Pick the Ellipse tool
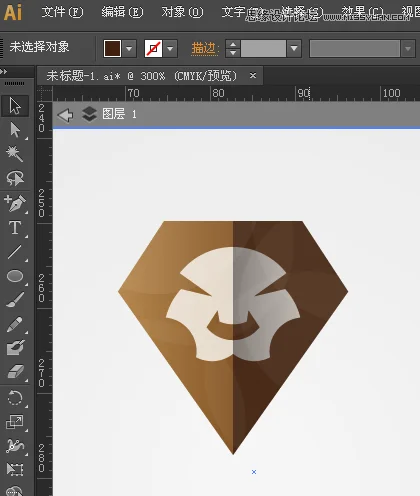420x496 pixels. coord(15,276)
